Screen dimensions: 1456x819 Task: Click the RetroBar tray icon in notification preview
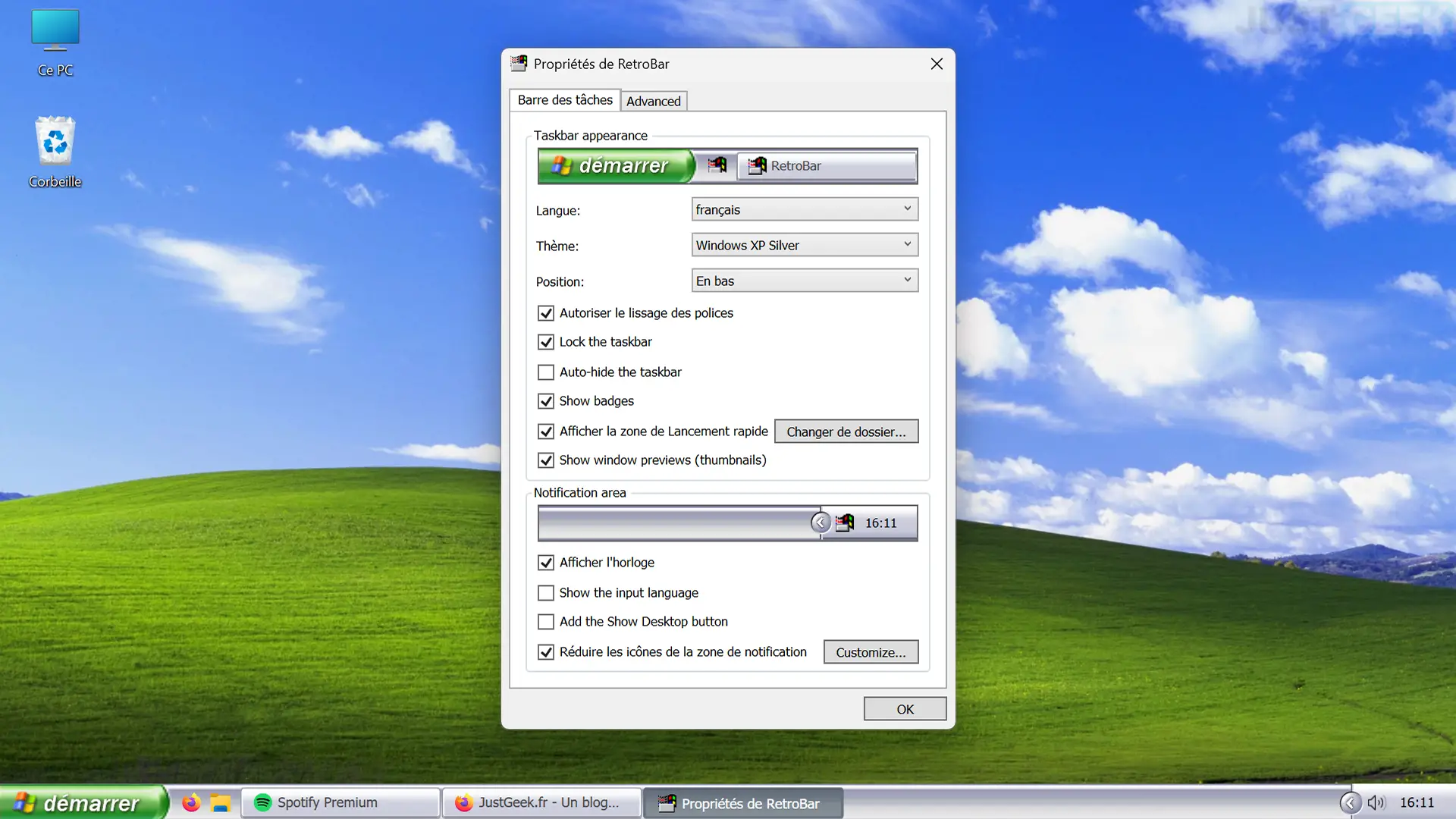[844, 522]
